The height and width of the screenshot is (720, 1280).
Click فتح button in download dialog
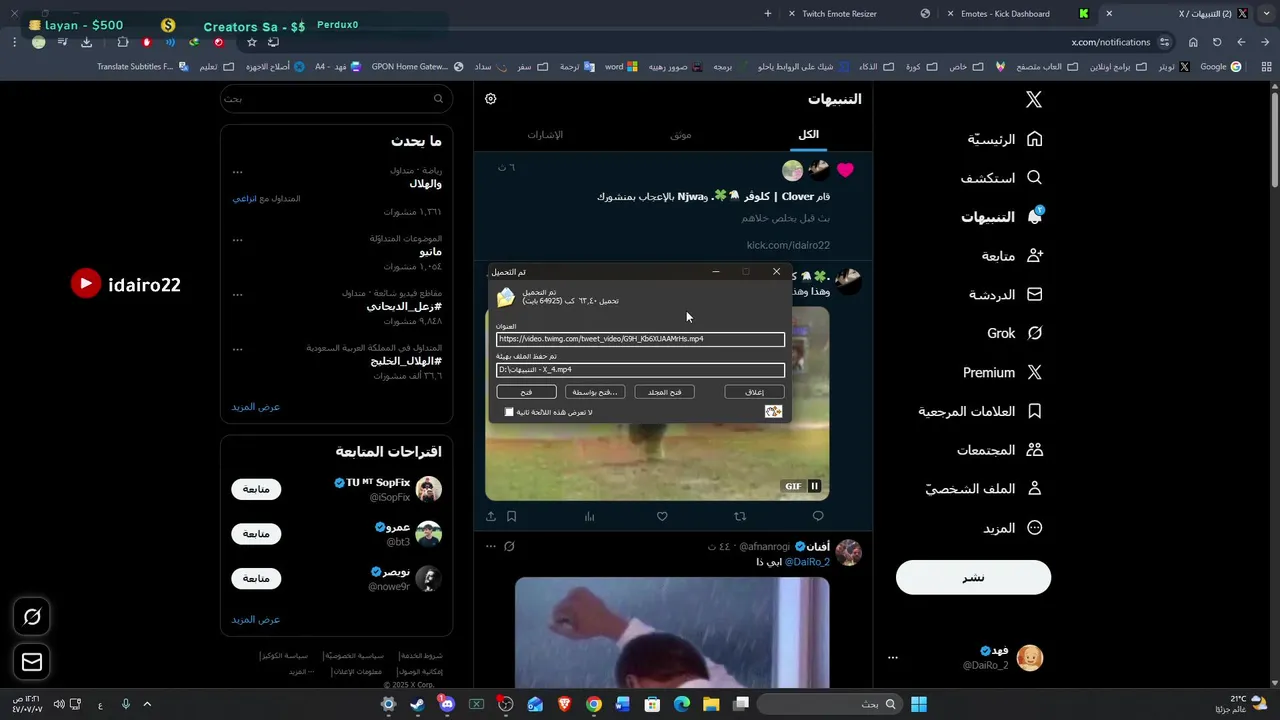click(526, 392)
